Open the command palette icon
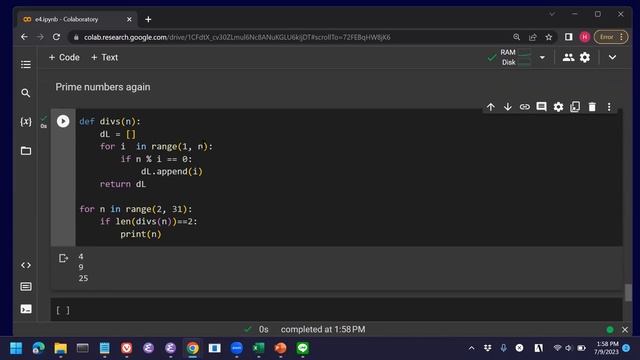The width and height of the screenshot is (640, 360). (x=26, y=287)
